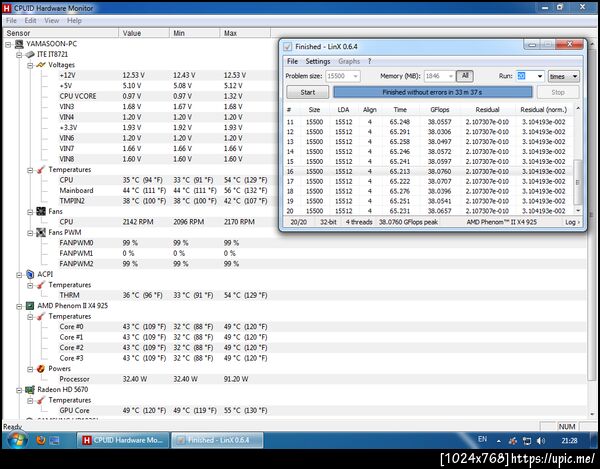This screenshot has height=469, width=600.
Task: Click the Fans PWM icon
Action: 41,232
